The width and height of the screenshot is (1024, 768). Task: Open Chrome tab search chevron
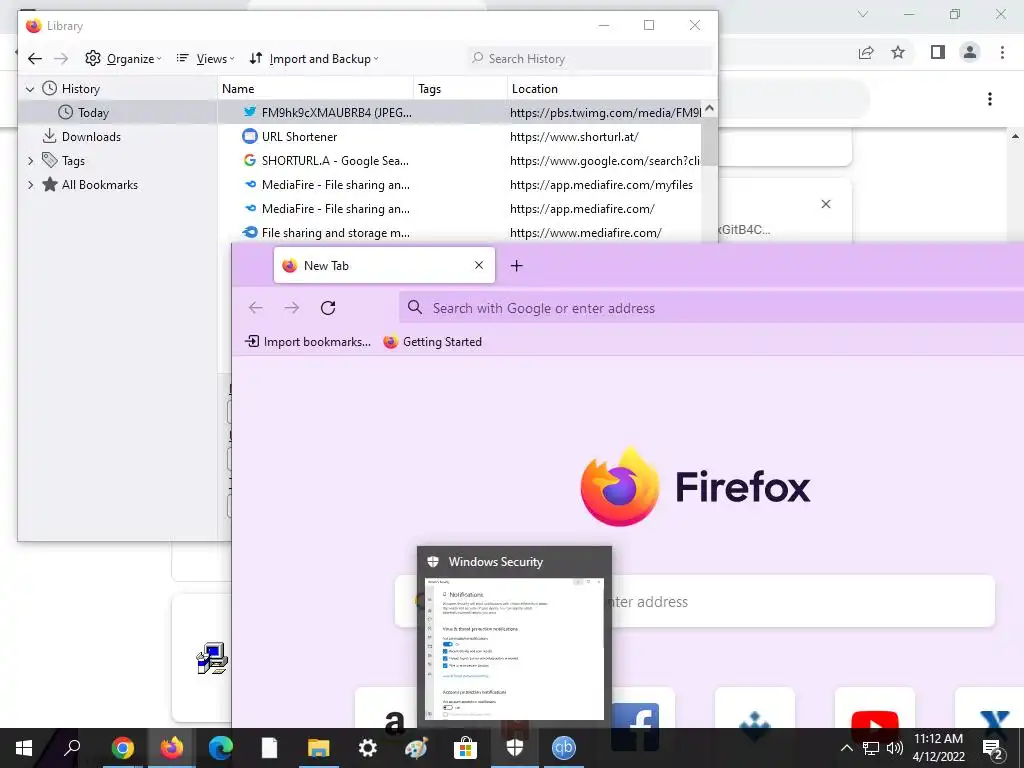863,14
